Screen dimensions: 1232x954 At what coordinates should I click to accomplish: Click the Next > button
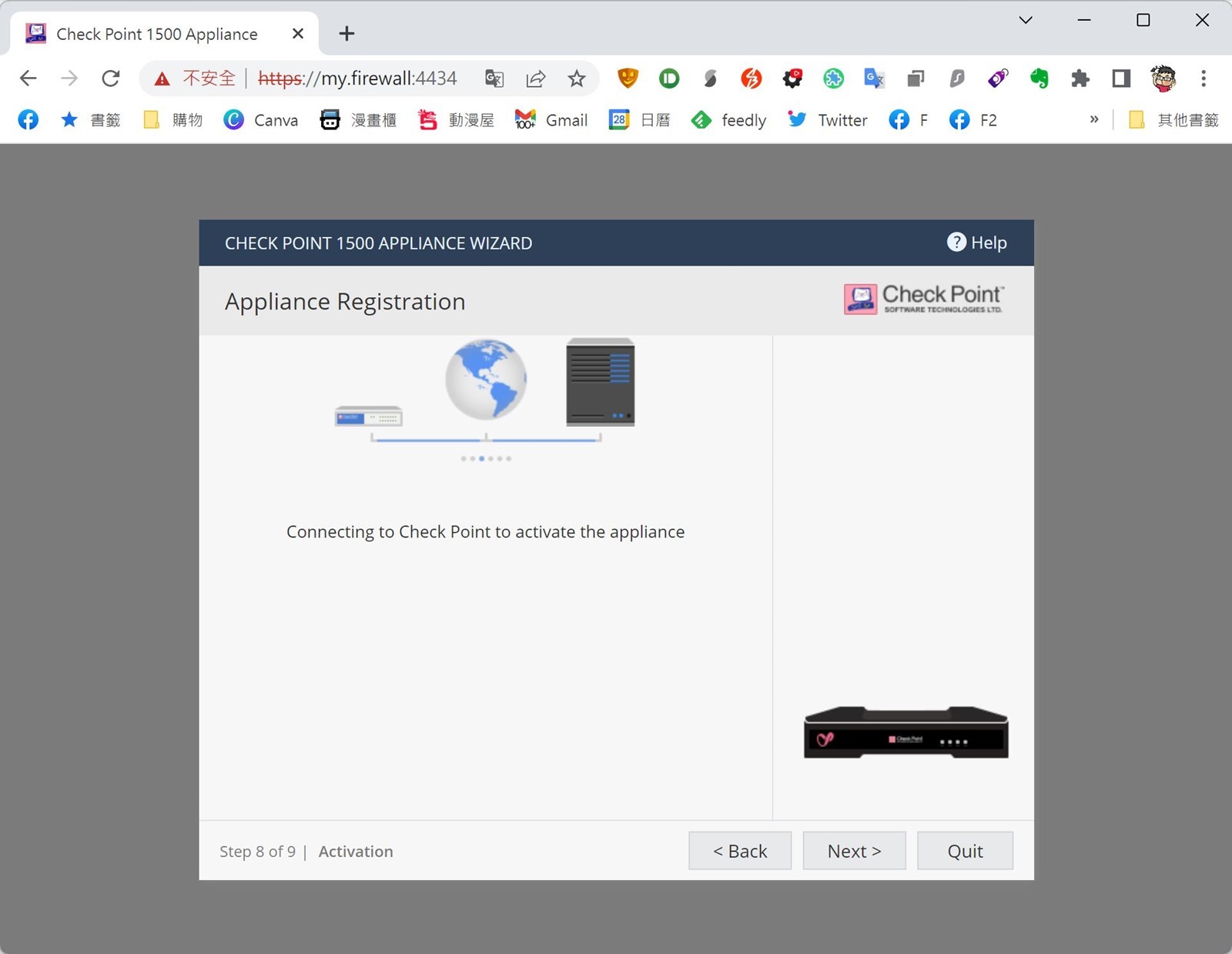854,851
